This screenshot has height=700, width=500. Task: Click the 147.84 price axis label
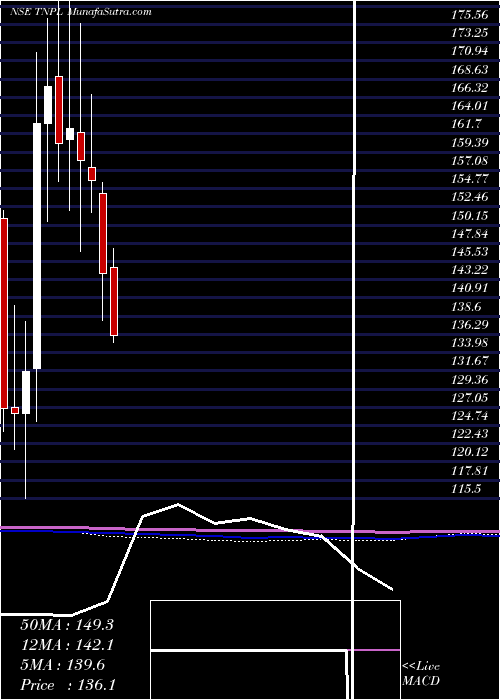click(x=469, y=234)
